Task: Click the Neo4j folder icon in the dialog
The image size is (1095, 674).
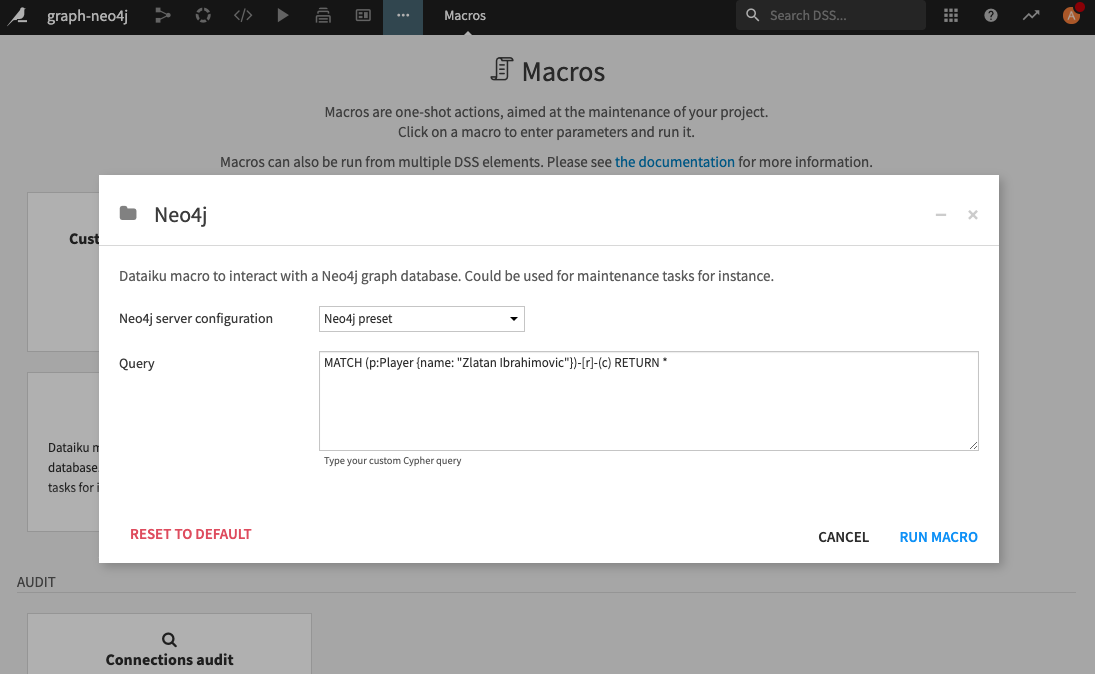Action: (128, 214)
